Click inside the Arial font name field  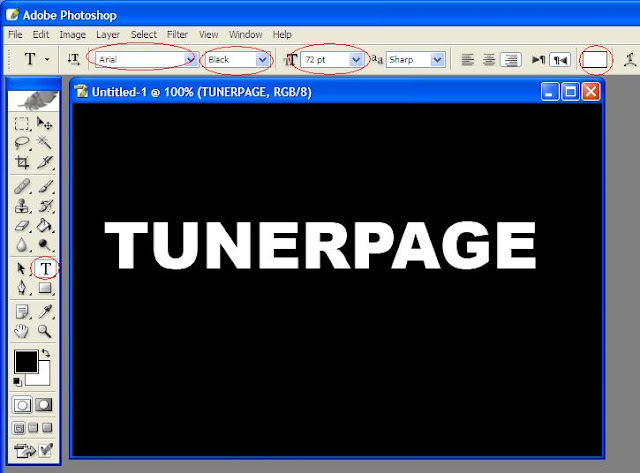click(140, 60)
